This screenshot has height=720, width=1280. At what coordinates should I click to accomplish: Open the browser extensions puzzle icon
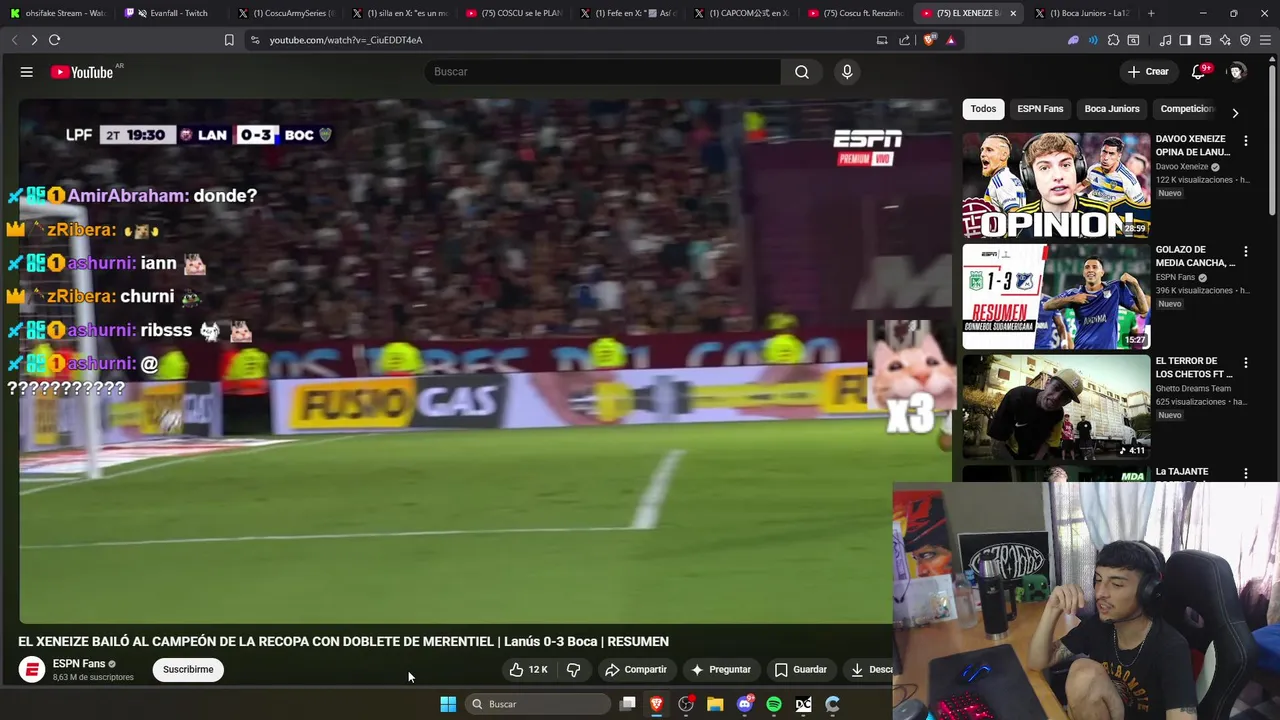click(1113, 40)
